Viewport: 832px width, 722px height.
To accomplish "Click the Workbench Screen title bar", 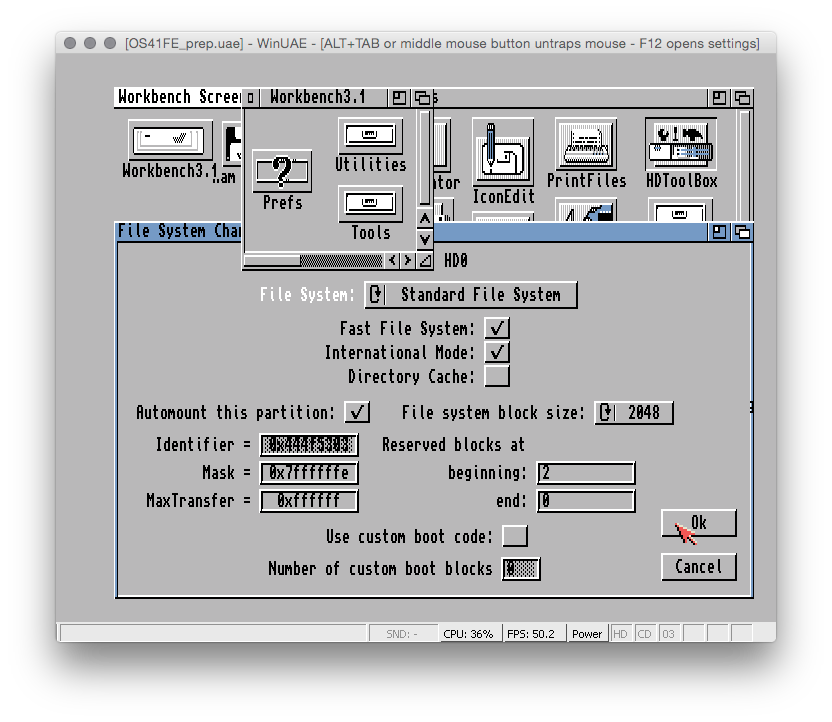I will coord(178,98).
